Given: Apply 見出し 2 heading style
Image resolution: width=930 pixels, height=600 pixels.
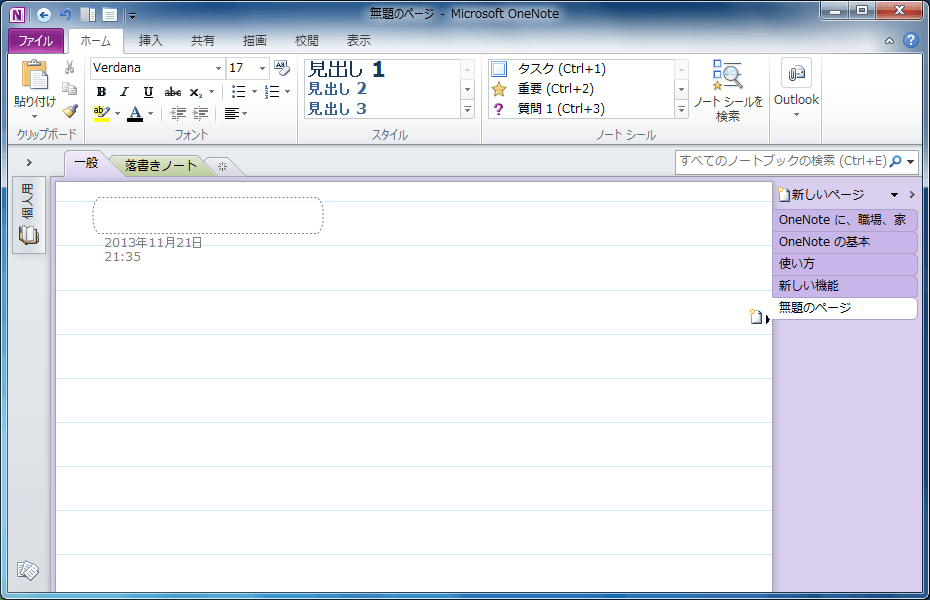Looking at the screenshot, I should [x=337, y=89].
